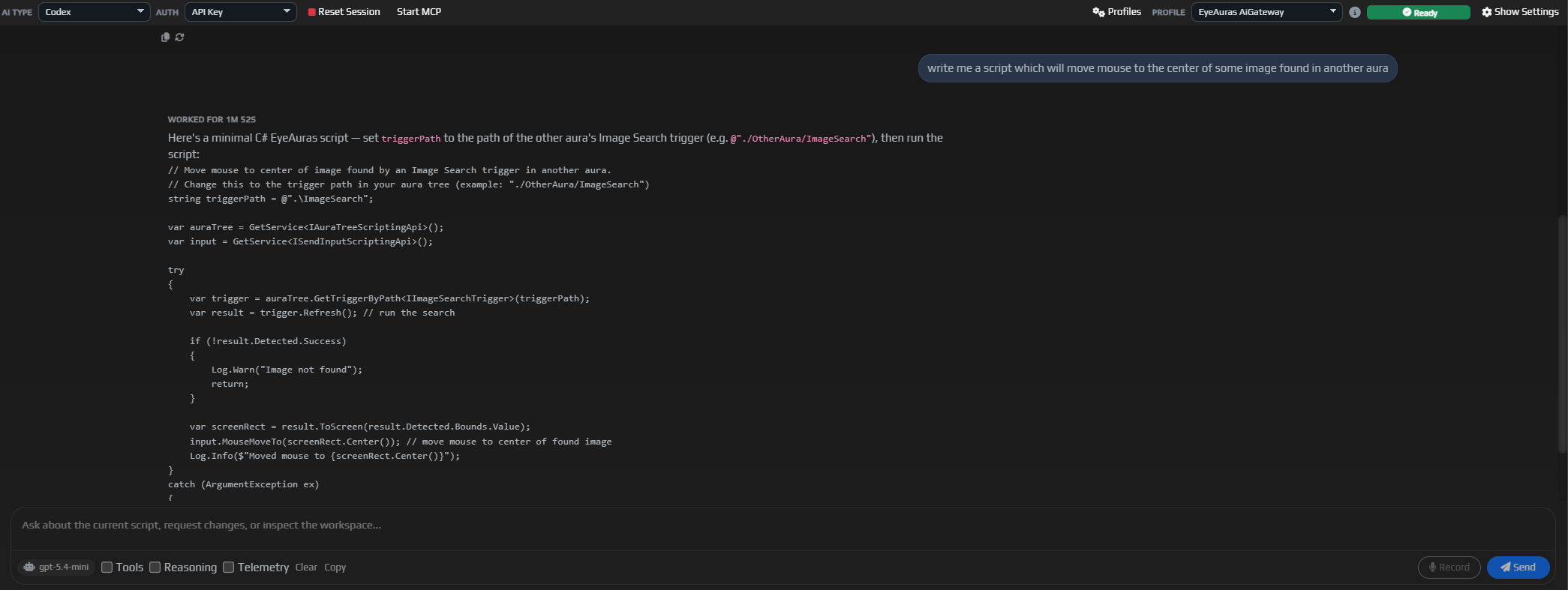Screen dimensions: 1568x590
Task: Click the regenerate refresh icon
Action: click(x=179, y=37)
